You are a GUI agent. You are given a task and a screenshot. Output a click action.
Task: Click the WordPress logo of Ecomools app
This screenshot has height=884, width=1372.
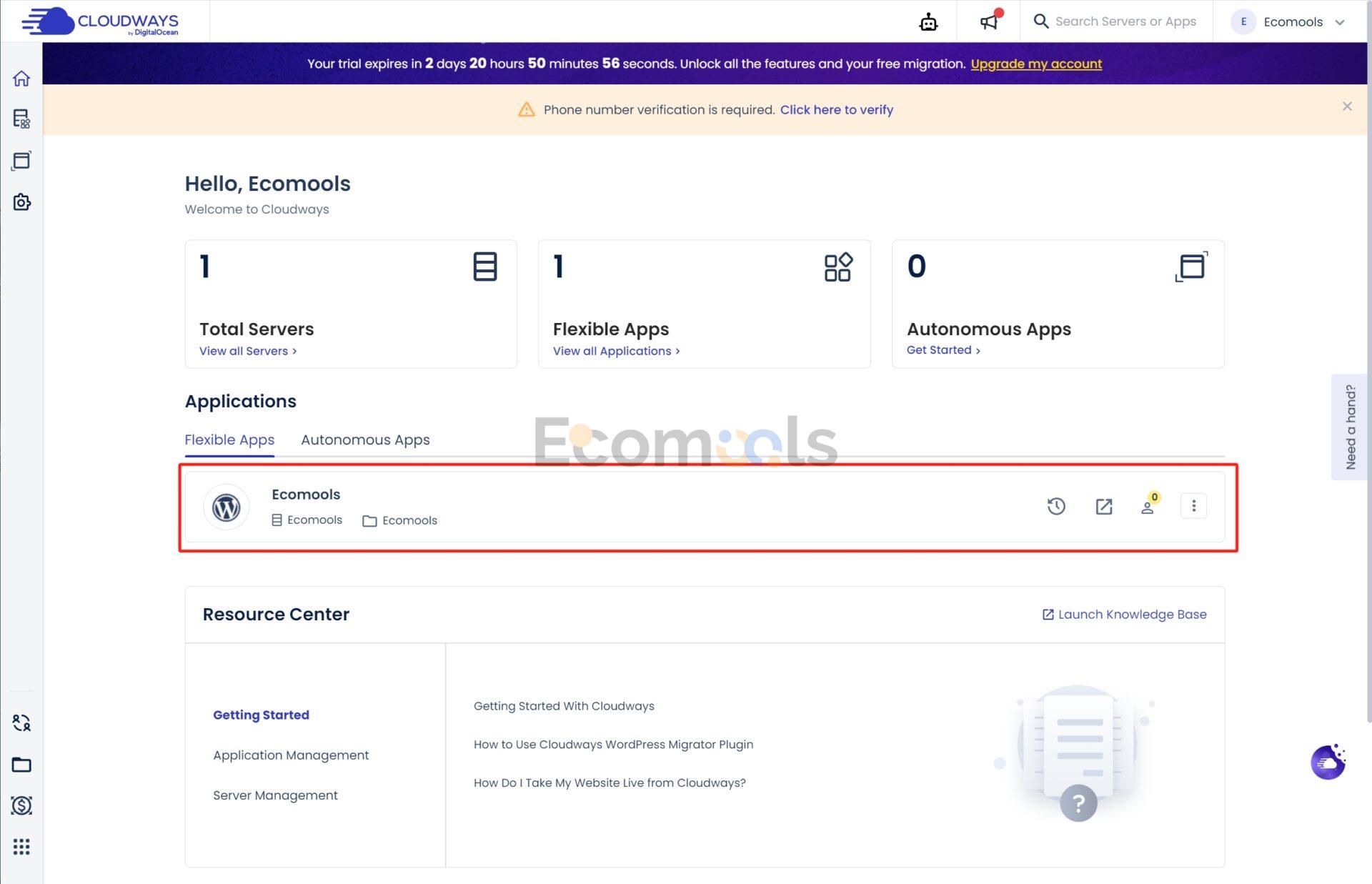pyautogui.click(x=226, y=507)
